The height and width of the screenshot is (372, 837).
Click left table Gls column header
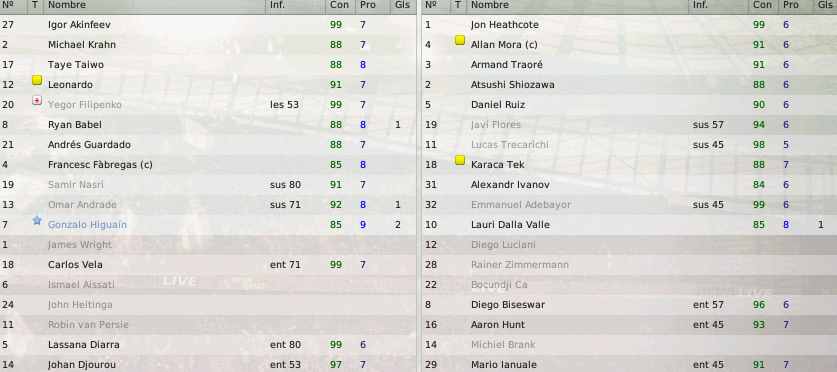[403, 5]
